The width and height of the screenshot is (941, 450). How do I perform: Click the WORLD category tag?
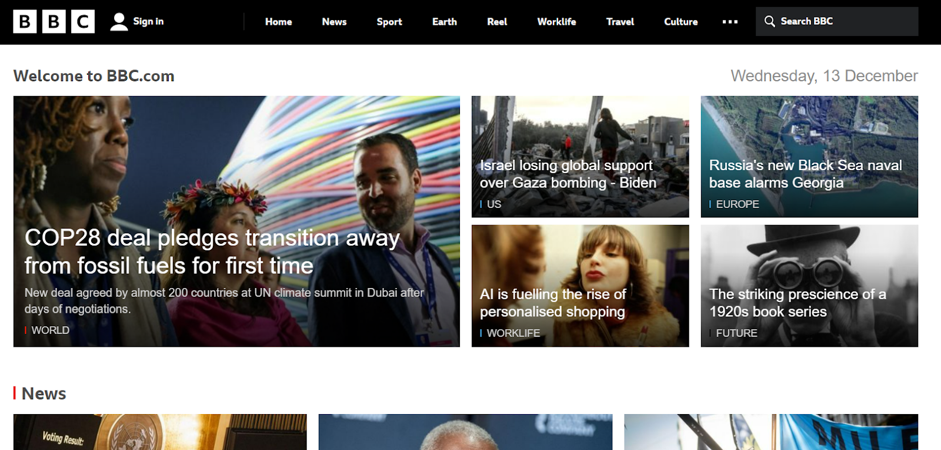point(50,330)
